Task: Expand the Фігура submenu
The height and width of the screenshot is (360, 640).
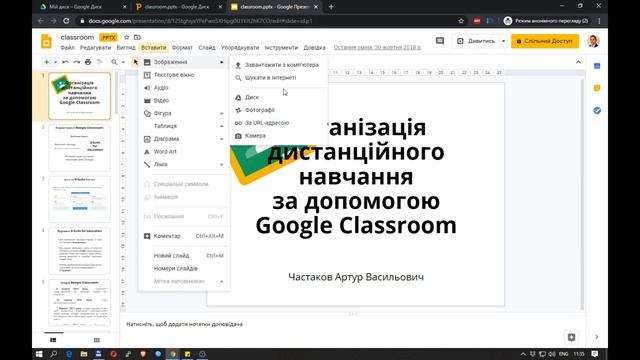Action: 222,113
